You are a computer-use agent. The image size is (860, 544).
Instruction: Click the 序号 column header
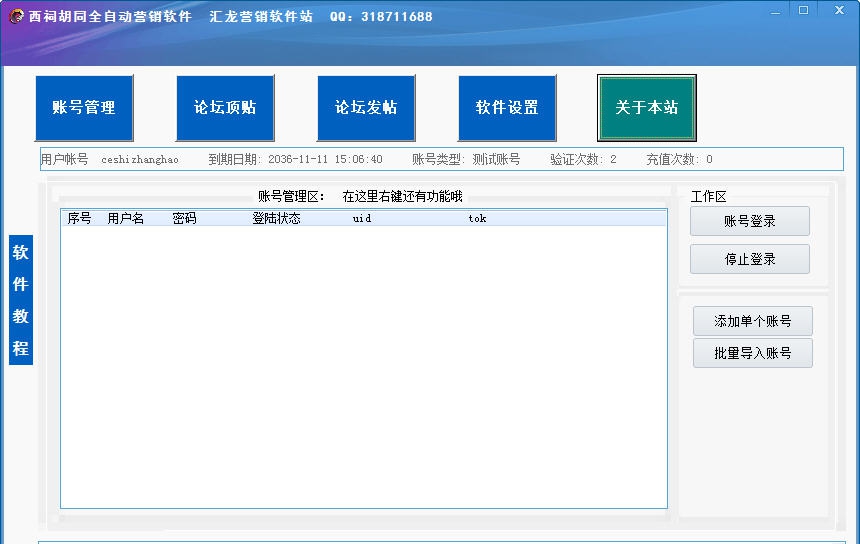(80, 218)
